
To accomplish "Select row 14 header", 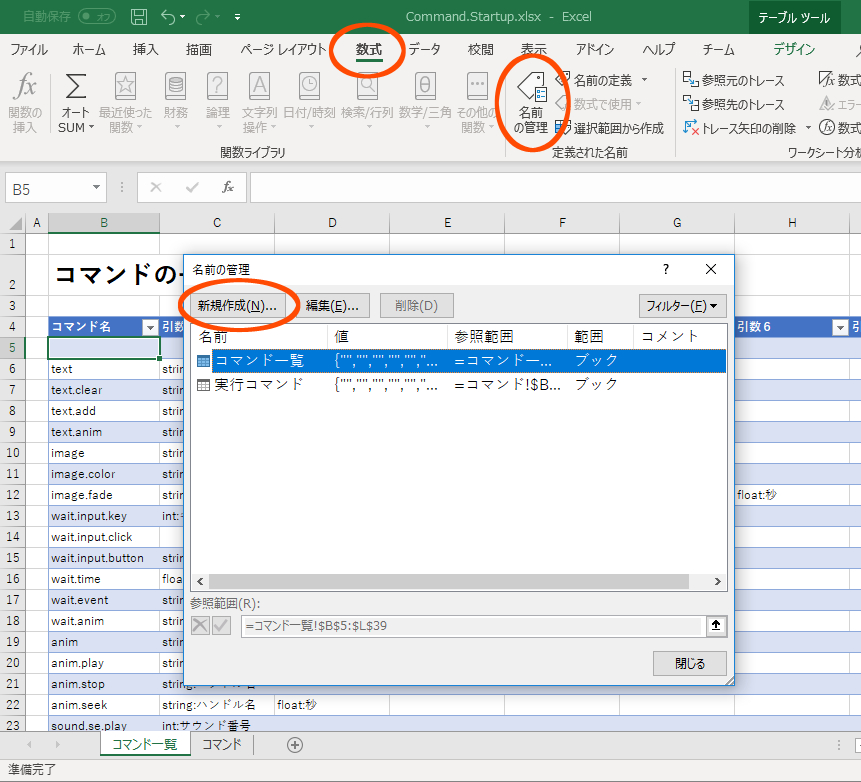I will tap(13, 537).
